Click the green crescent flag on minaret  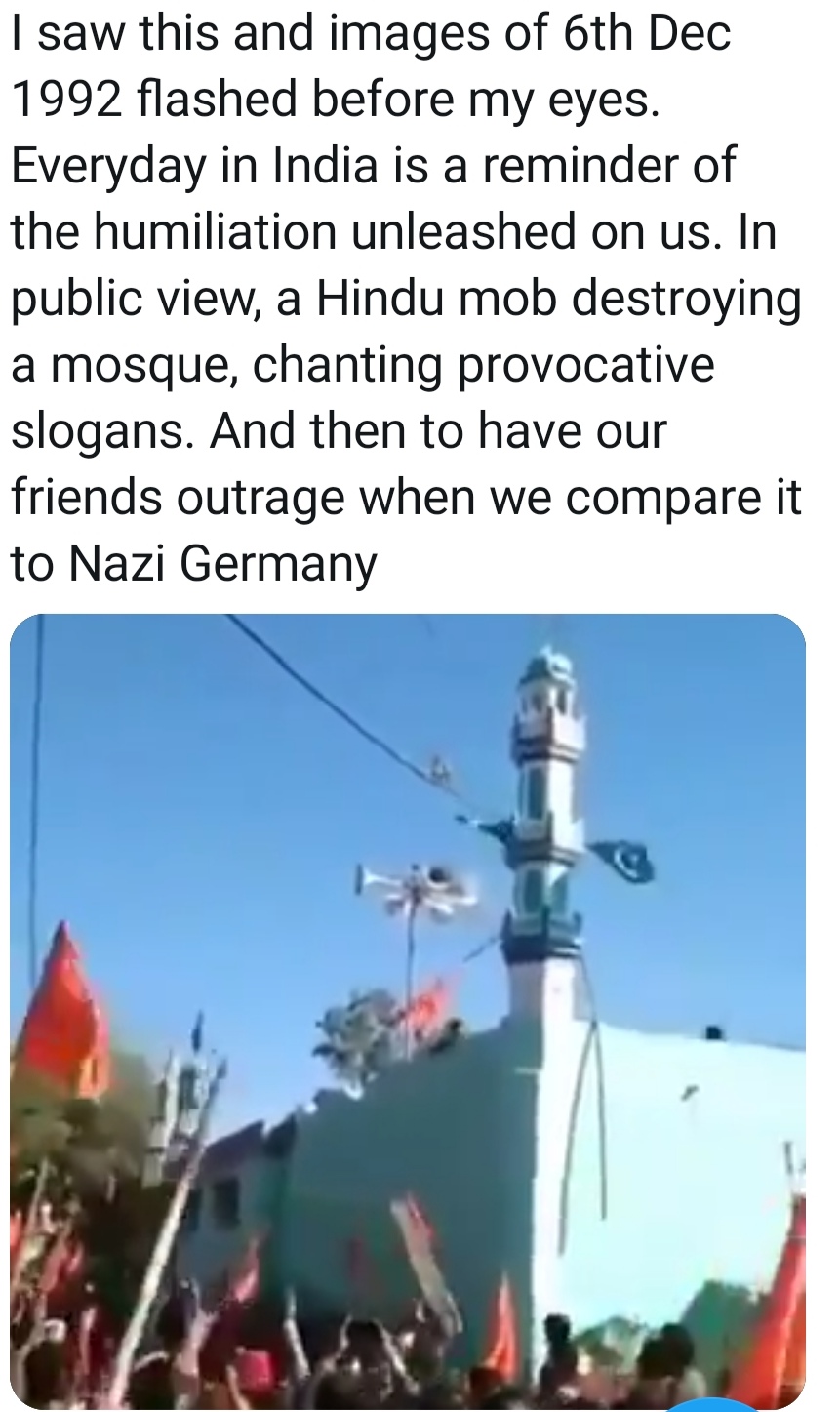620,861
